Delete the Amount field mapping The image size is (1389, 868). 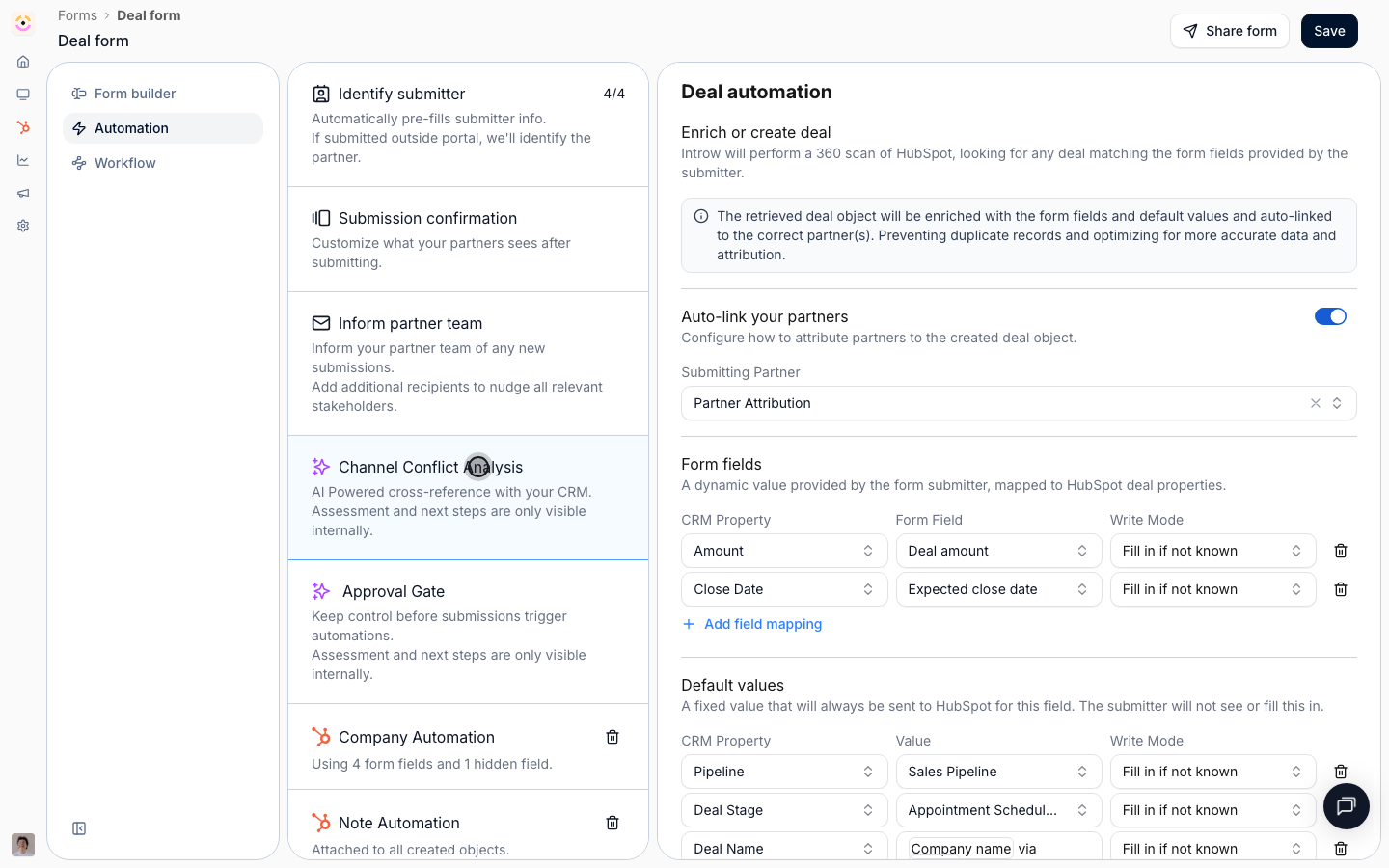point(1341,551)
